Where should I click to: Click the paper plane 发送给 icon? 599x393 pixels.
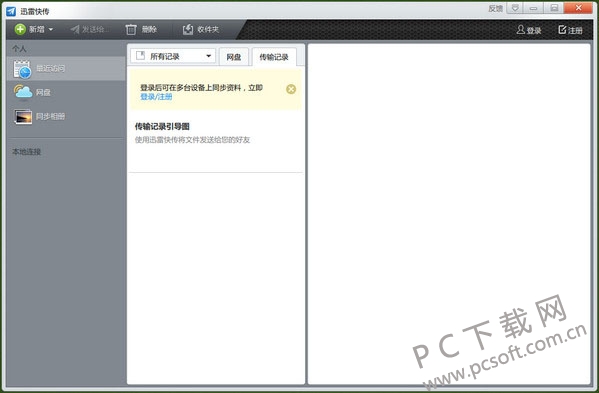pos(75,29)
